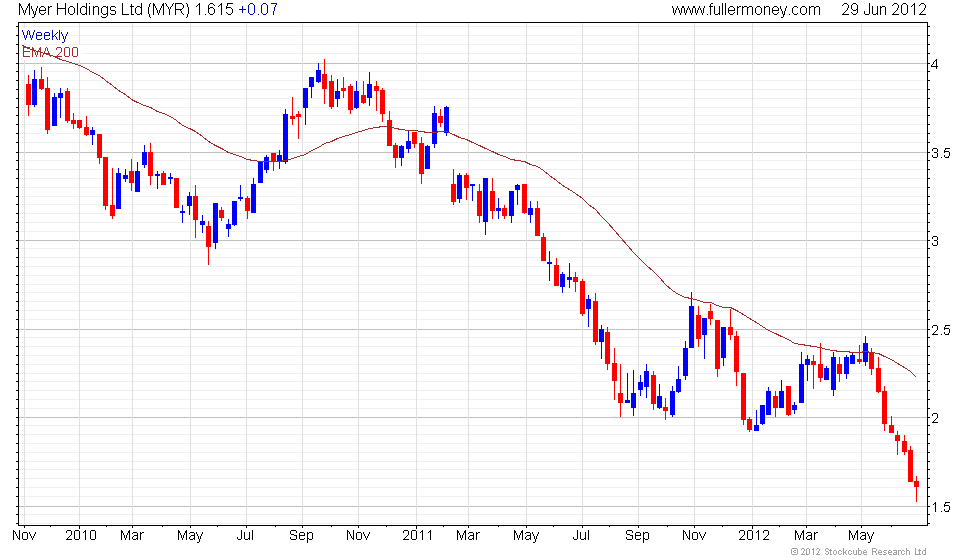Click the x-axis label 2011
The image size is (980, 560).
(418, 536)
